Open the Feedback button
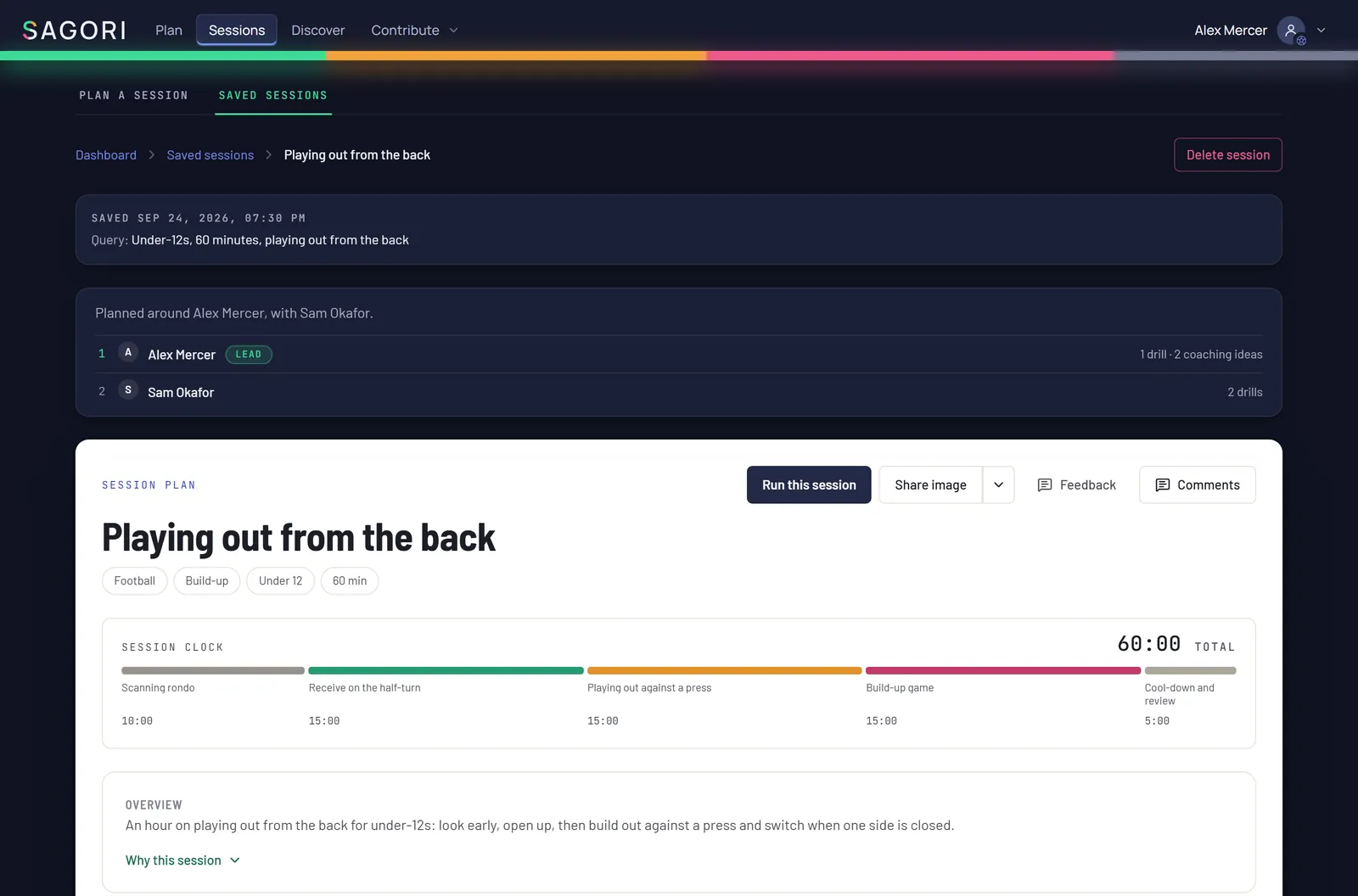This screenshot has width=1358, height=896. coord(1076,484)
